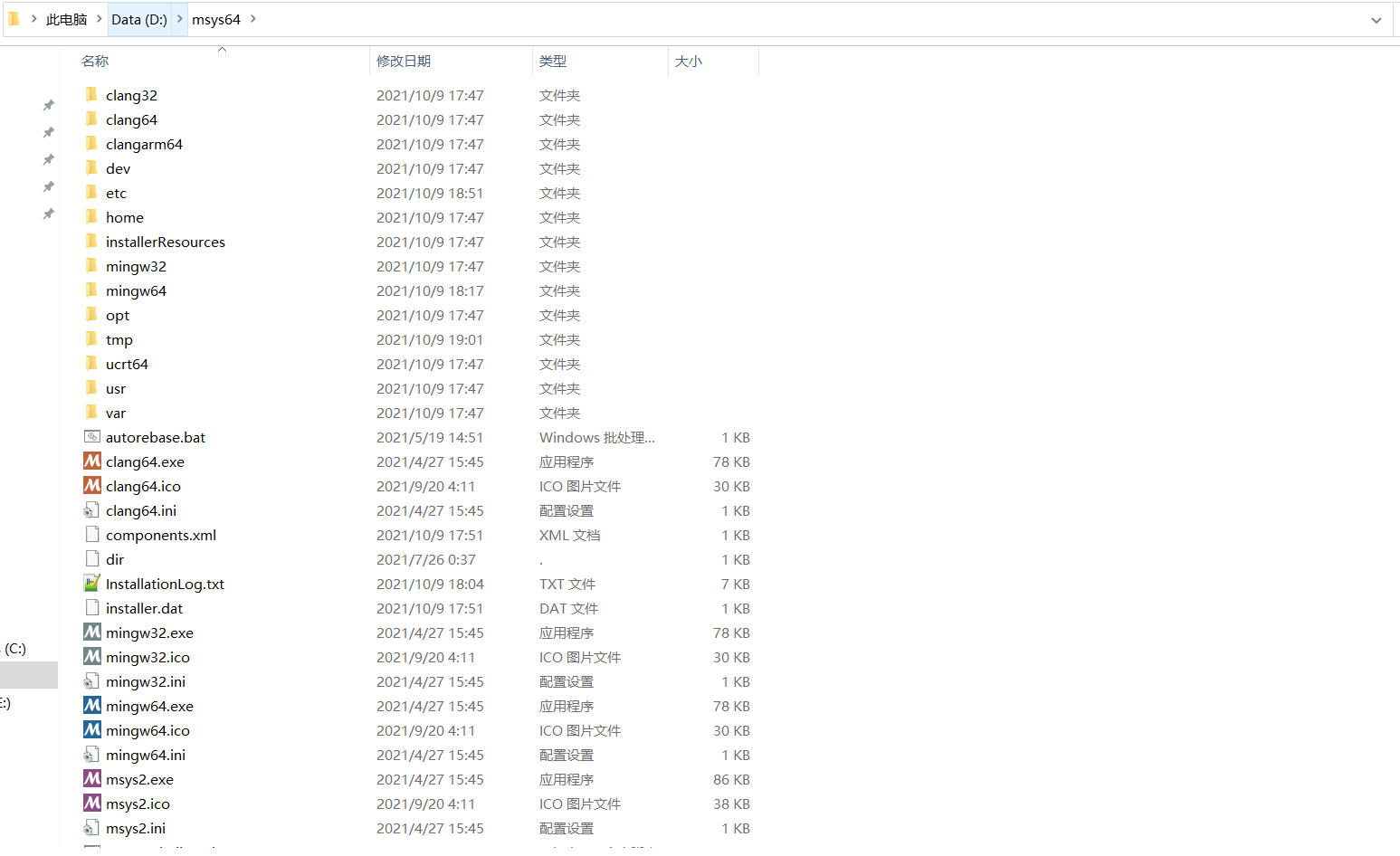This screenshot has width=1400, height=856.
Task: Select the (C:) drive in the sidebar
Action: click(15, 649)
